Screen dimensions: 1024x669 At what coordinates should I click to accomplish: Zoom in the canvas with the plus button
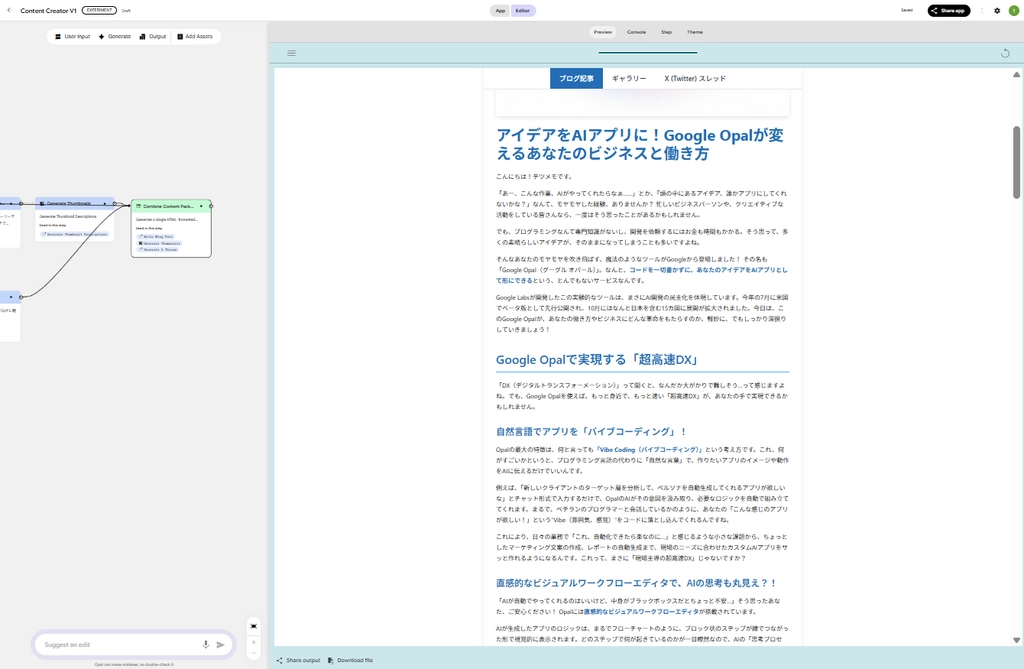coord(253,642)
